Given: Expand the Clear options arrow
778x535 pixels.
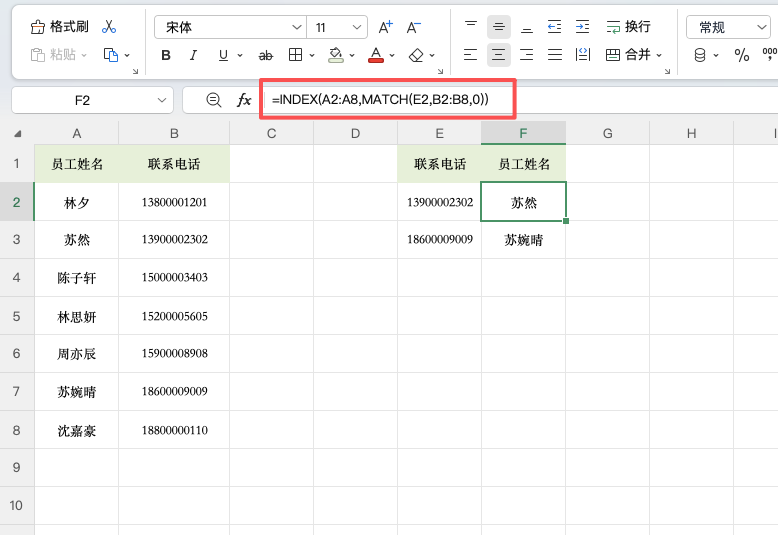Looking at the screenshot, I should tap(432, 55).
